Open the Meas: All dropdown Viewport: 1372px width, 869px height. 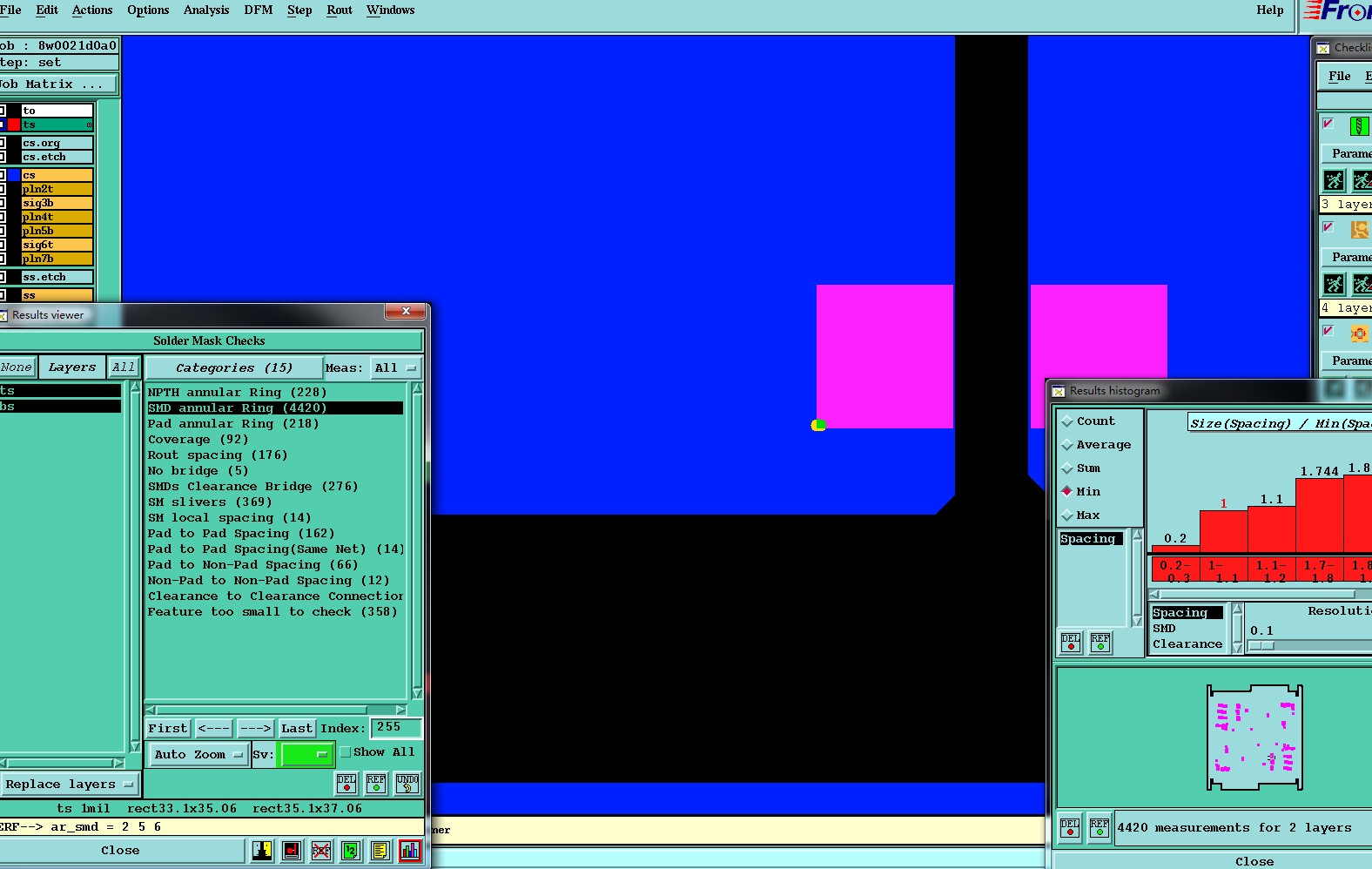coord(396,368)
